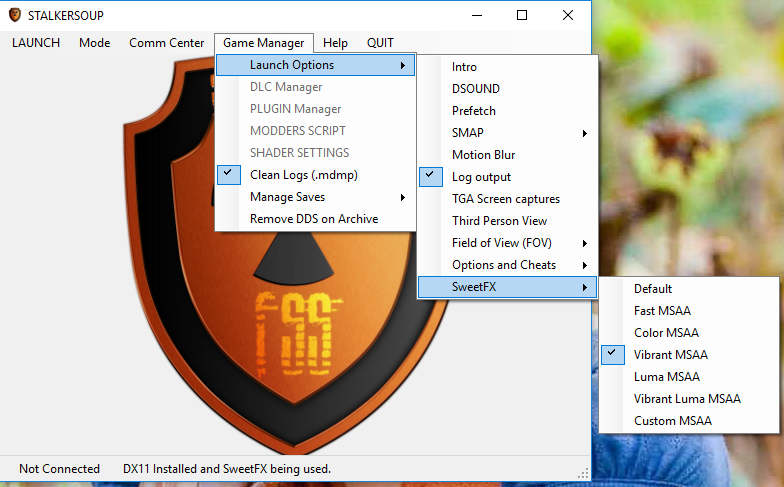Toggle the Intro launch option
The image size is (784, 487).
(508, 67)
